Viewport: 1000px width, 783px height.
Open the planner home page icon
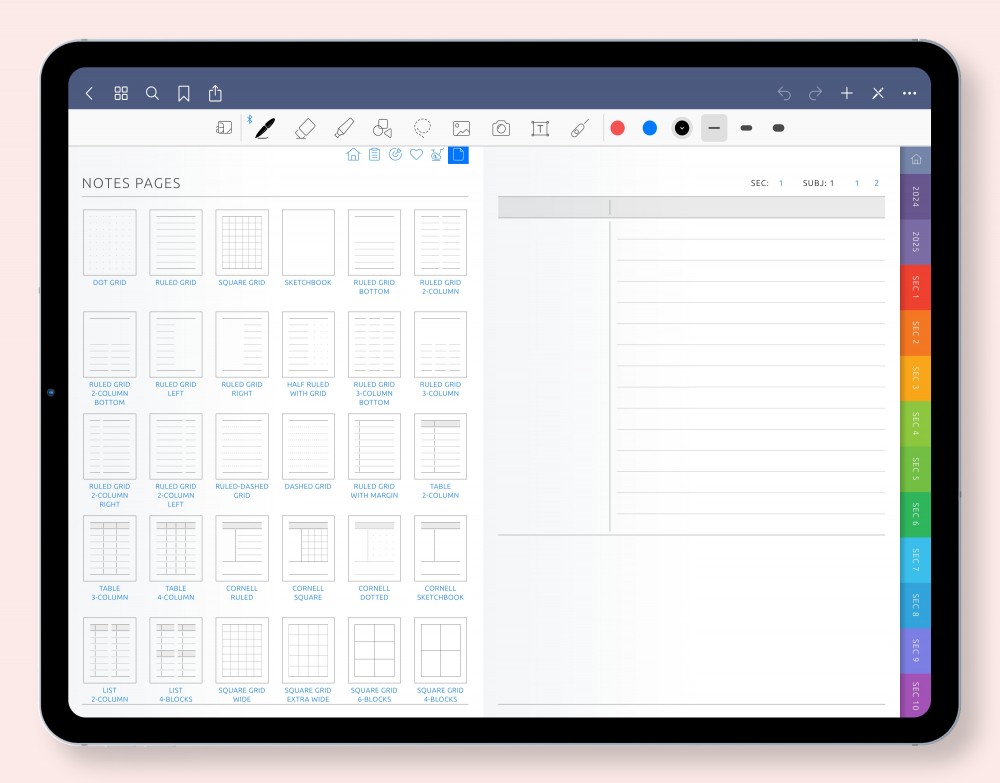tap(353, 154)
